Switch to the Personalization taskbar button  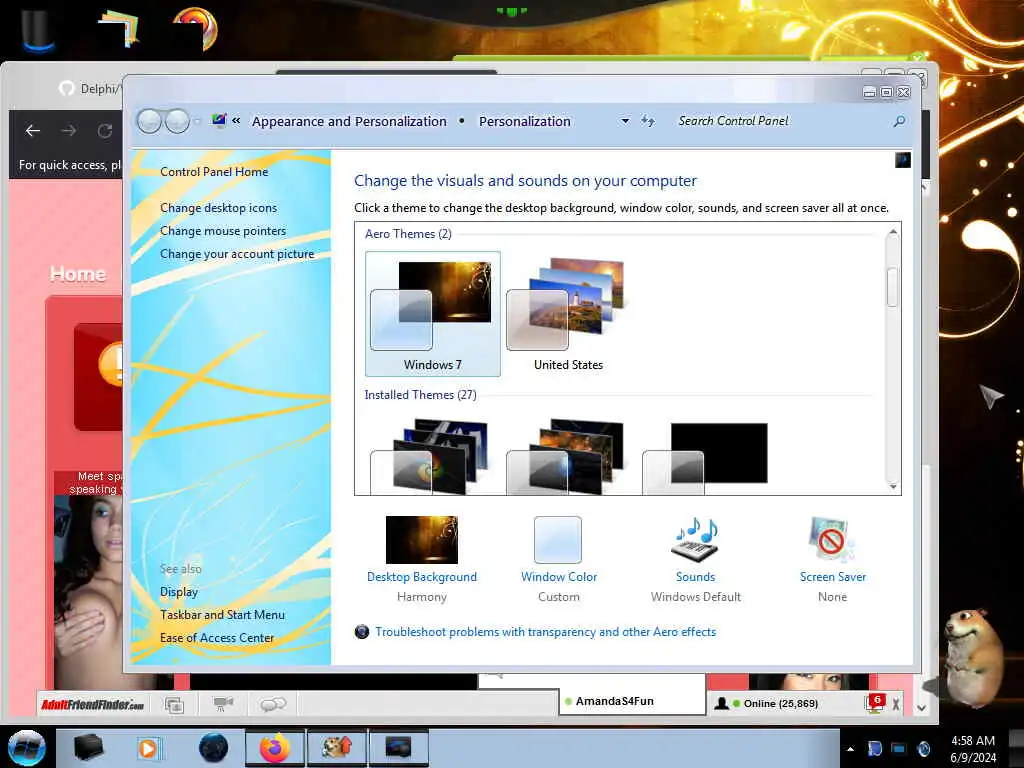point(399,748)
